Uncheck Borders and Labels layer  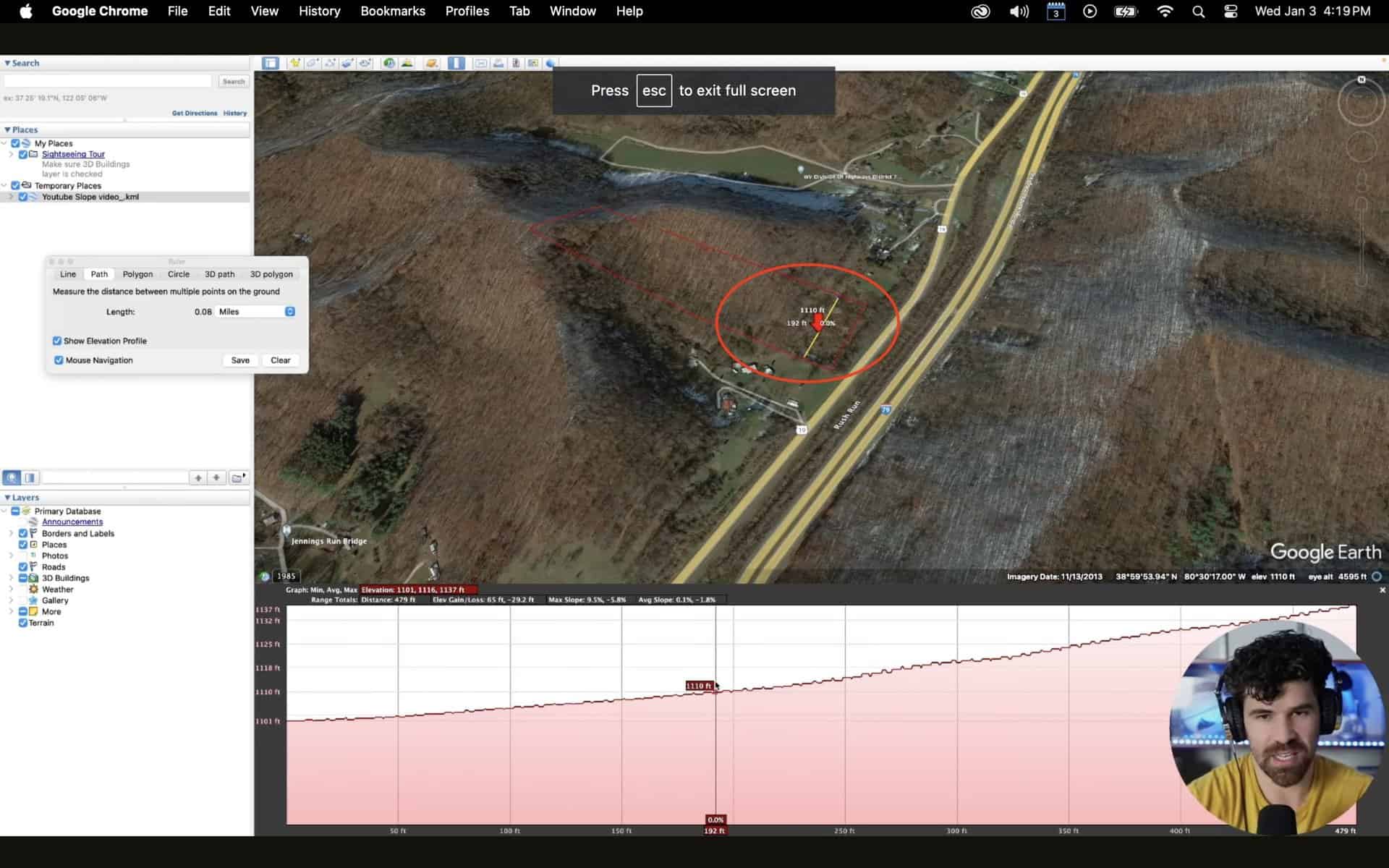click(22, 534)
